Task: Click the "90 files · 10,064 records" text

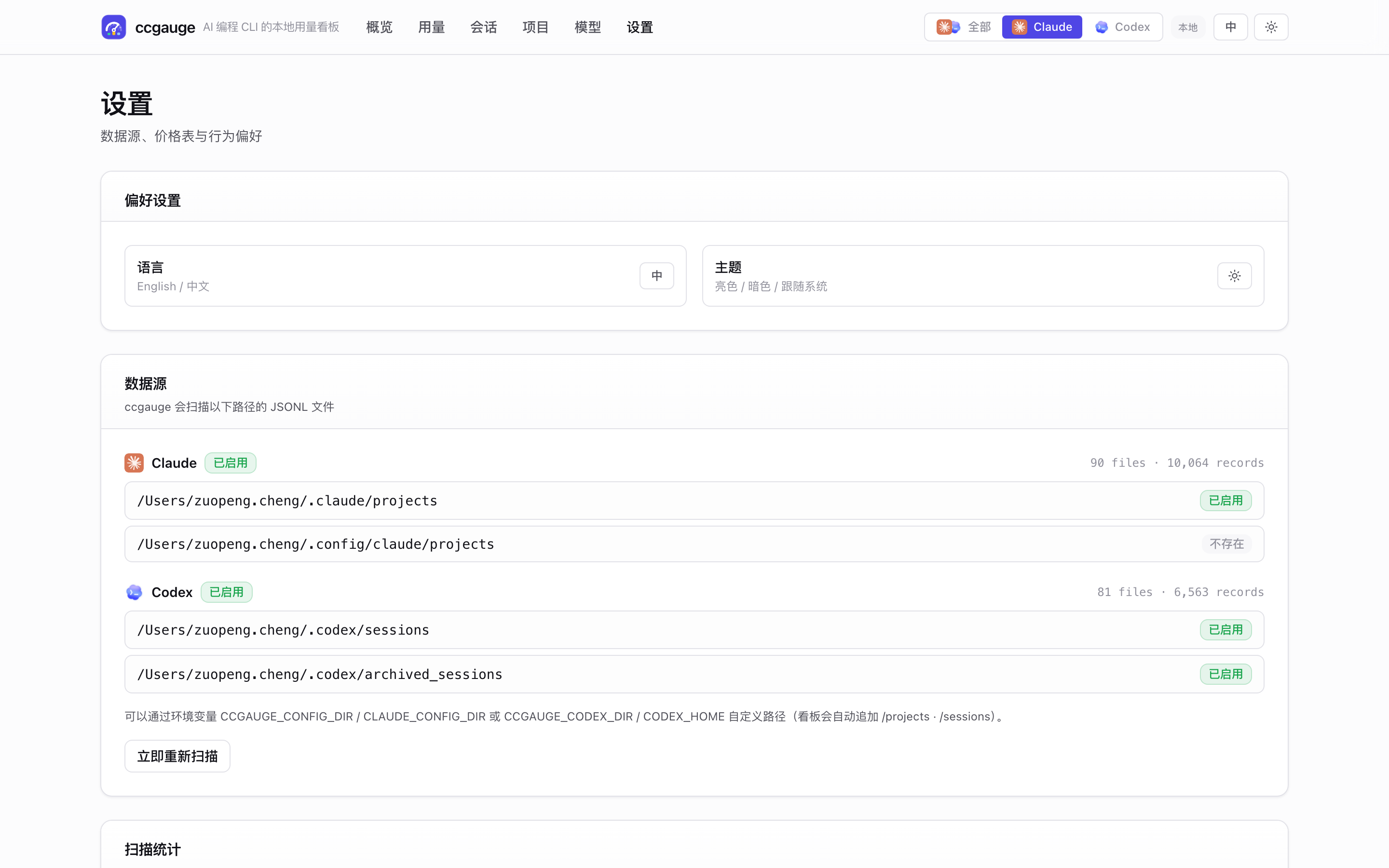Action: 1177,463
